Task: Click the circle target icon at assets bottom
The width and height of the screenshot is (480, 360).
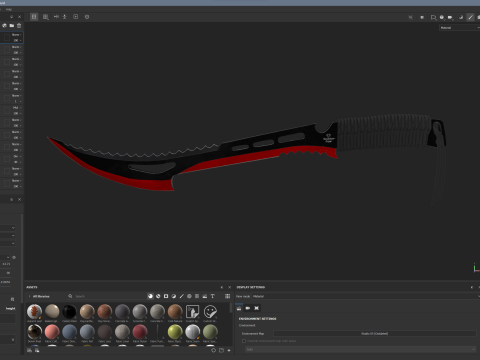Action: click(214, 350)
